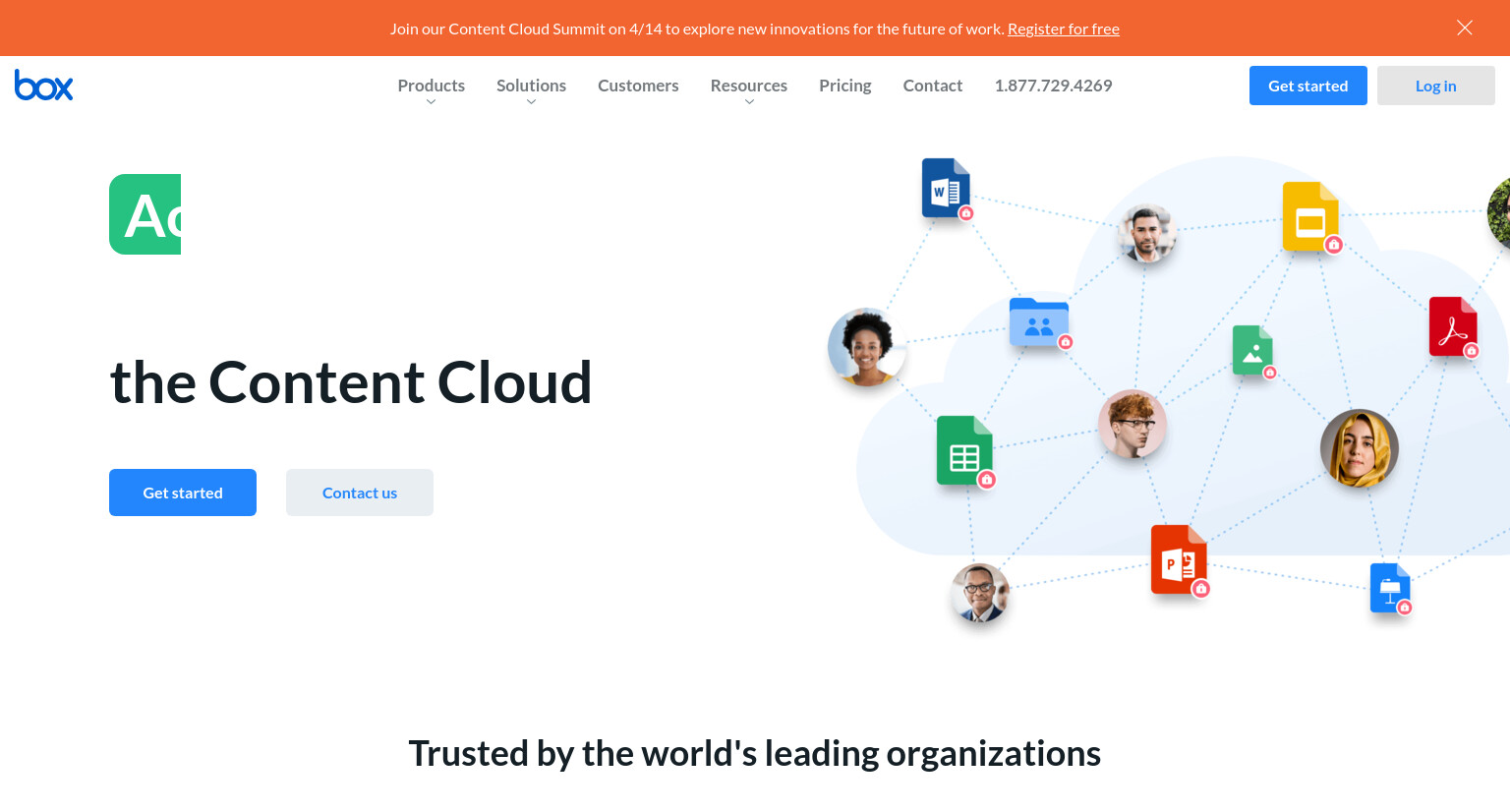Click the lock badge on PowerPoint icon
The width and height of the screenshot is (1510, 812).
[x=1201, y=589]
